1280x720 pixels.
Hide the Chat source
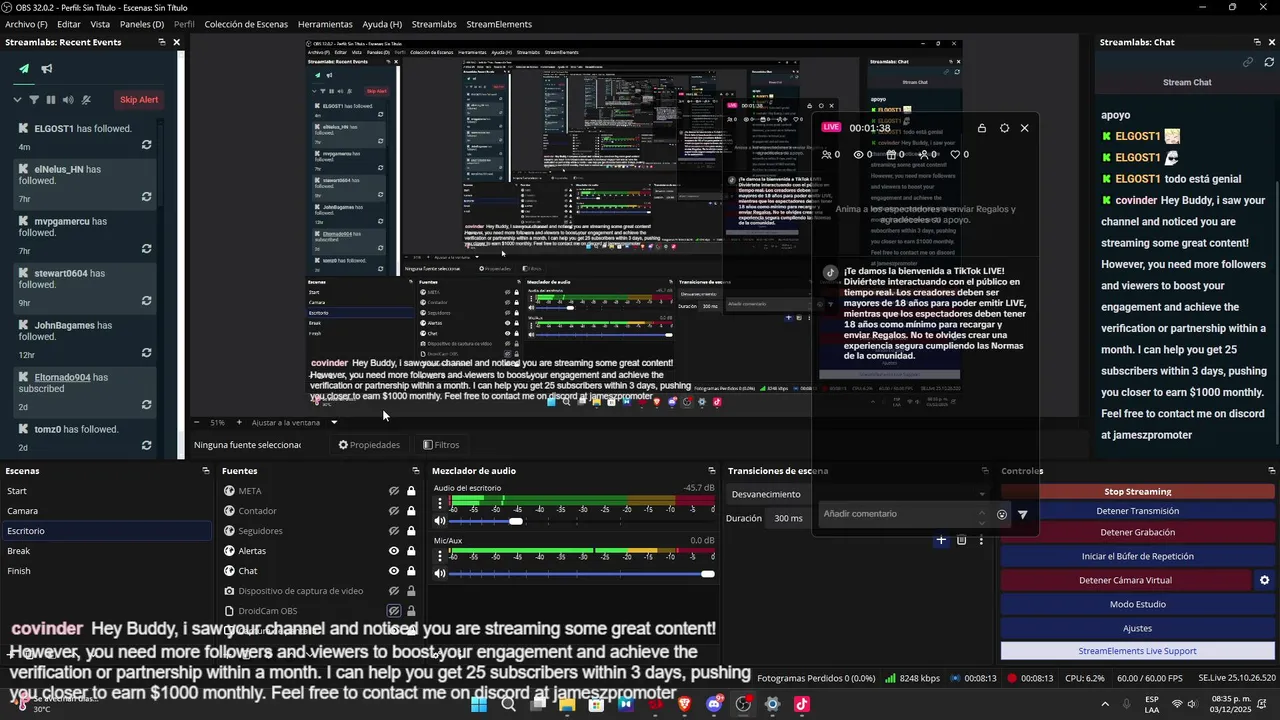click(x=394, y=571)
